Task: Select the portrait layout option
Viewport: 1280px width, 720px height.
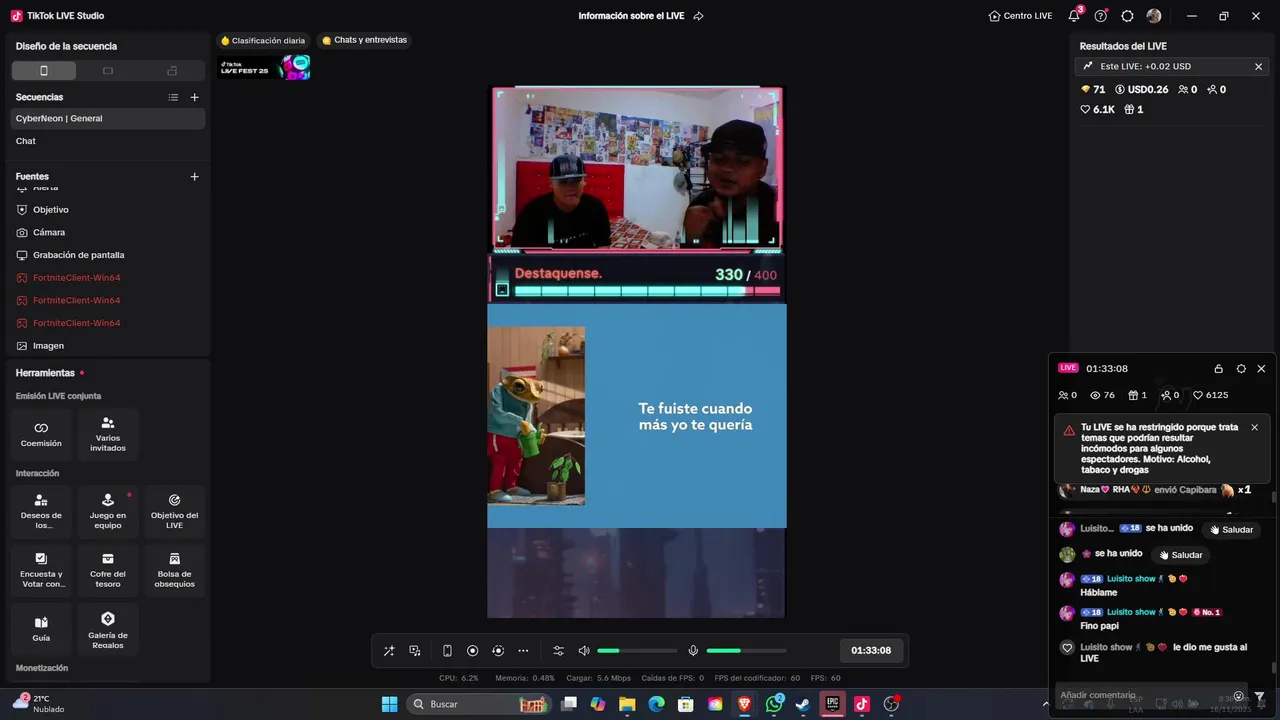Action: click(44, 70)
